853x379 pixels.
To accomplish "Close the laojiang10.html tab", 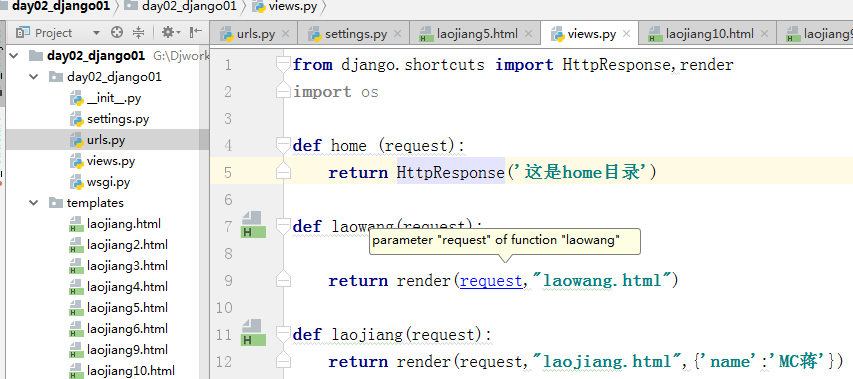I will tap(764, 34).
